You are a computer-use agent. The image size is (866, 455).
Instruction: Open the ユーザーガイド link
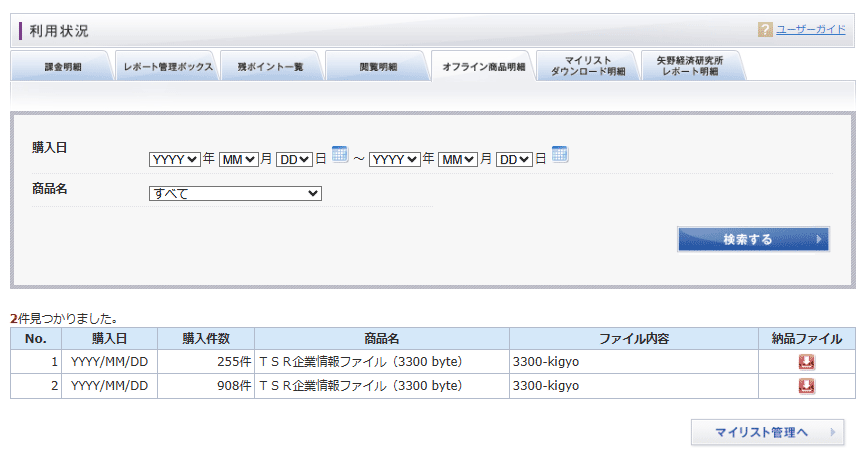pos(811,30)
